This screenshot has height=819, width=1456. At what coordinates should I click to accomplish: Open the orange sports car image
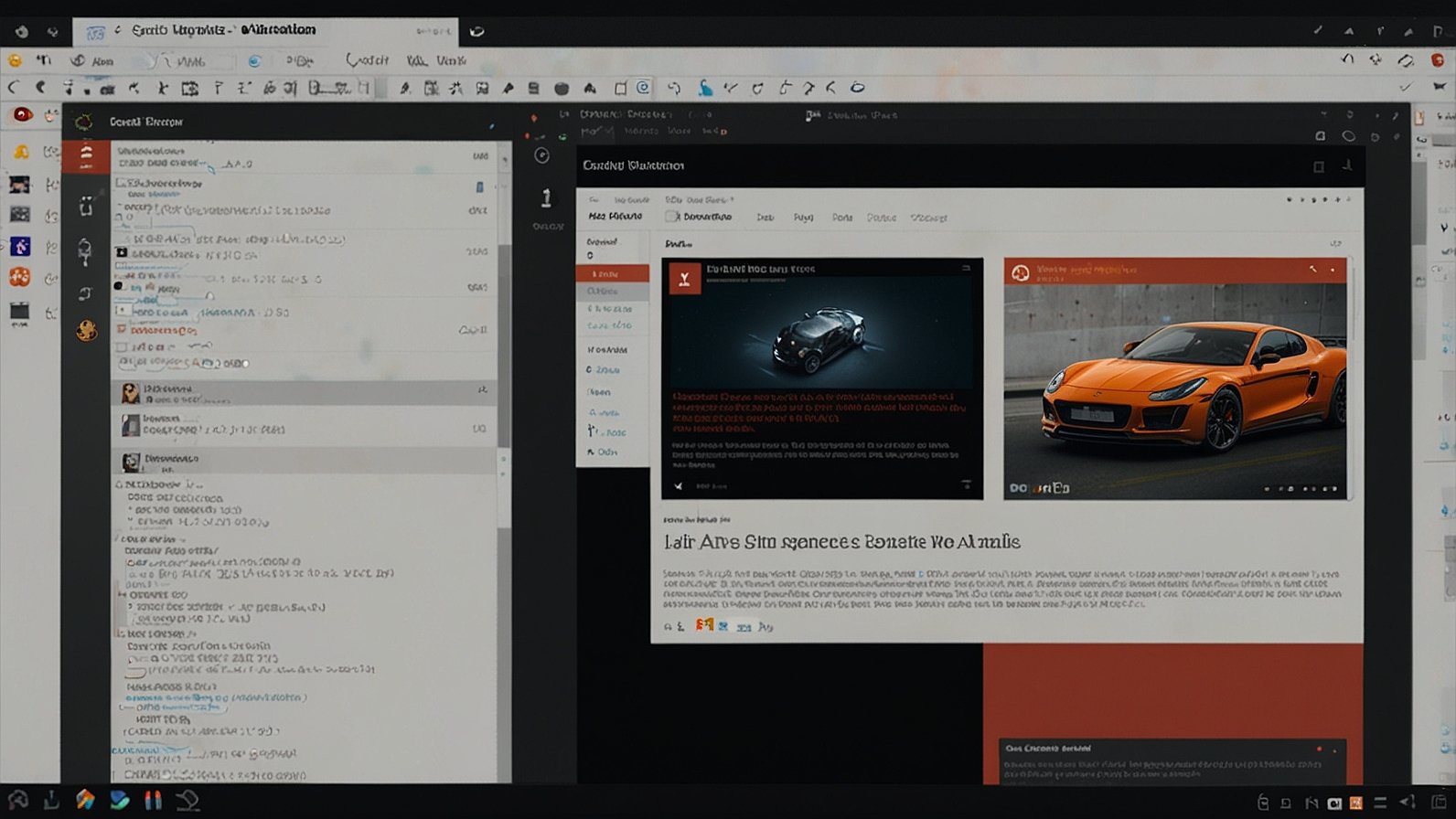(1175, 391)
